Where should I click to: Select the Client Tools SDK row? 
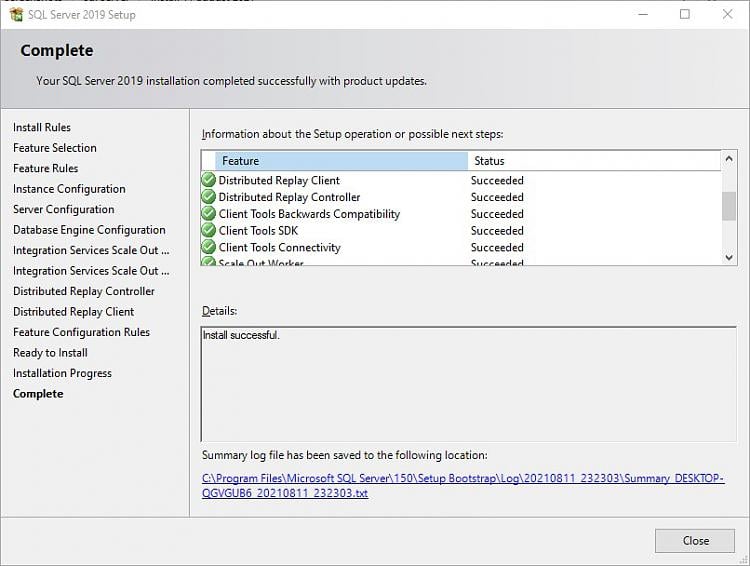(461, 231)
